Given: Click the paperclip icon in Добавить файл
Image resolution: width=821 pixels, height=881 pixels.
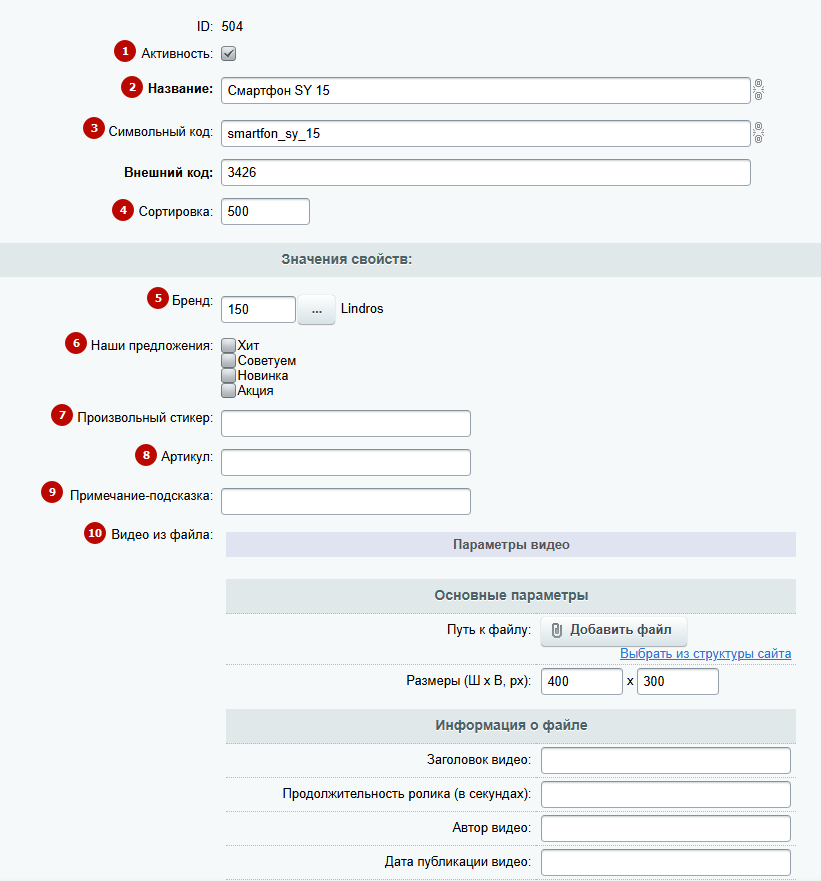Looking at the screenshot, I should point(556,630).
